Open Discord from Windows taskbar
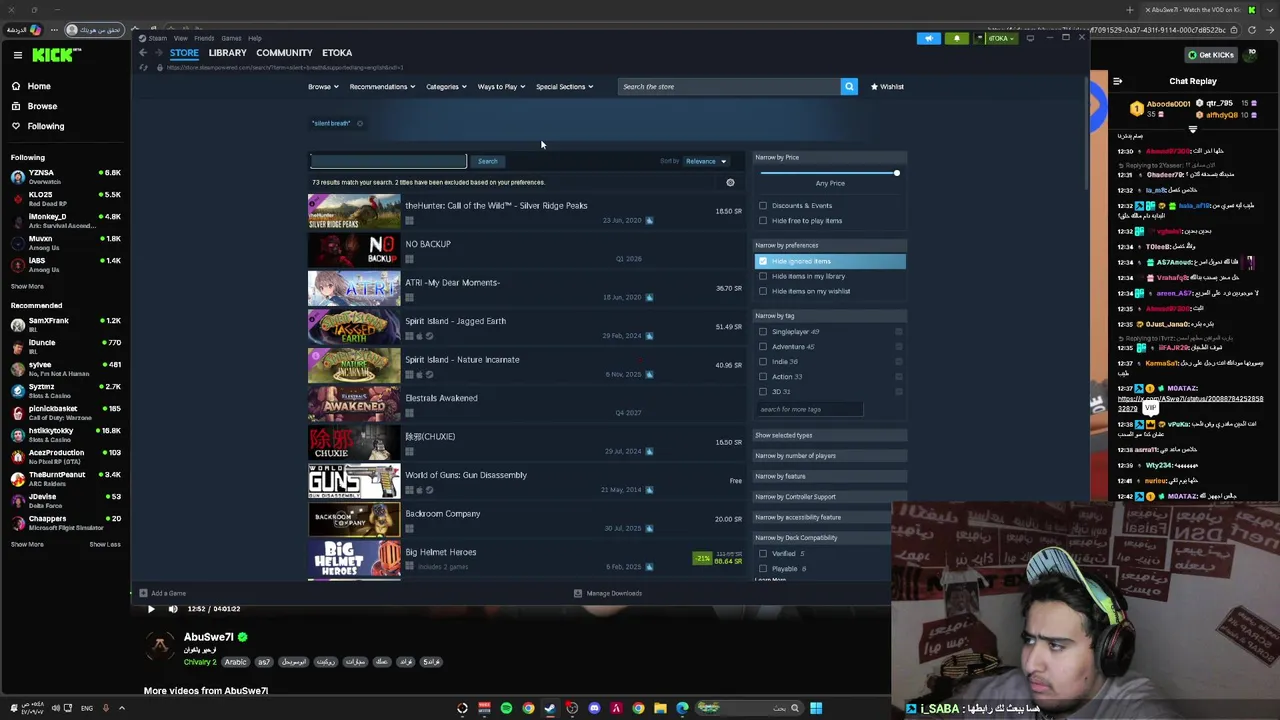1280x720 pixels. 594,708
